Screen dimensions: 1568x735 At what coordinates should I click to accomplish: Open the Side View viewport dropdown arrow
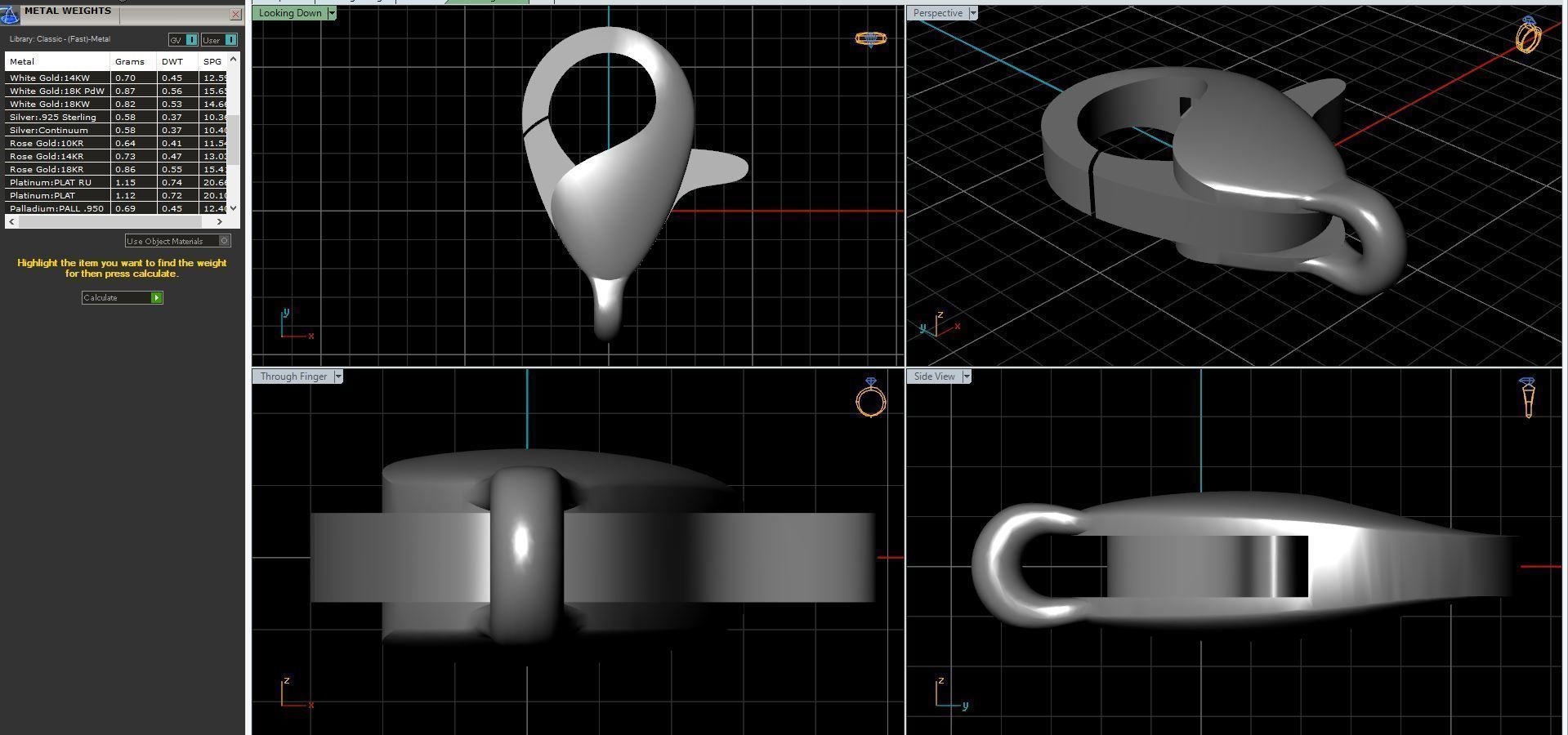(x=967, y=376)
